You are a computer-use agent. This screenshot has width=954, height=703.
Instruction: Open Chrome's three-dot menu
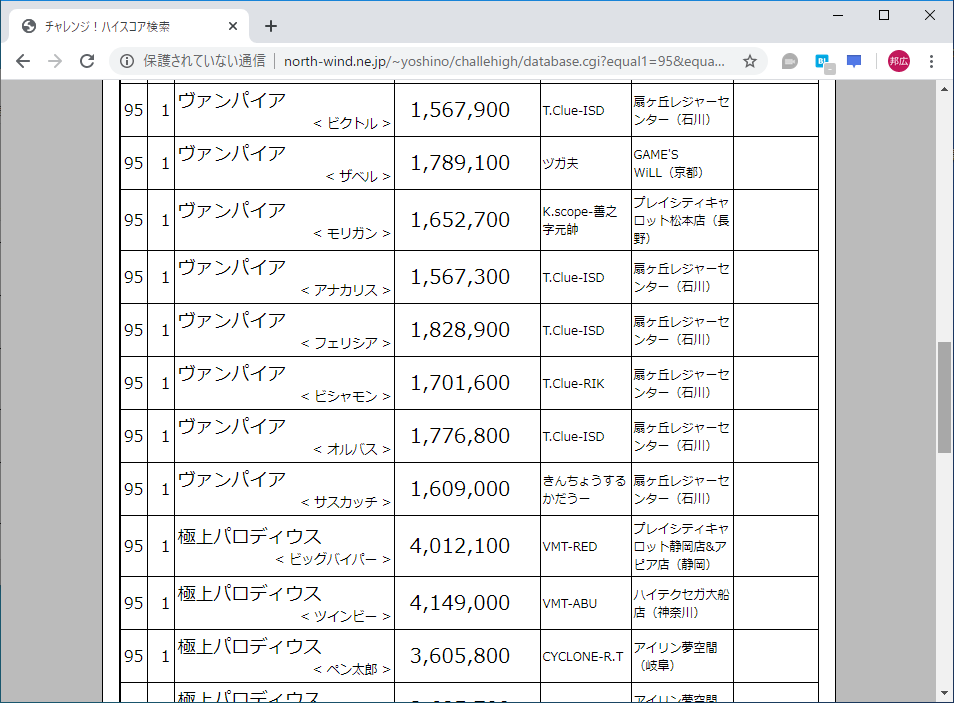coord(932,61)
